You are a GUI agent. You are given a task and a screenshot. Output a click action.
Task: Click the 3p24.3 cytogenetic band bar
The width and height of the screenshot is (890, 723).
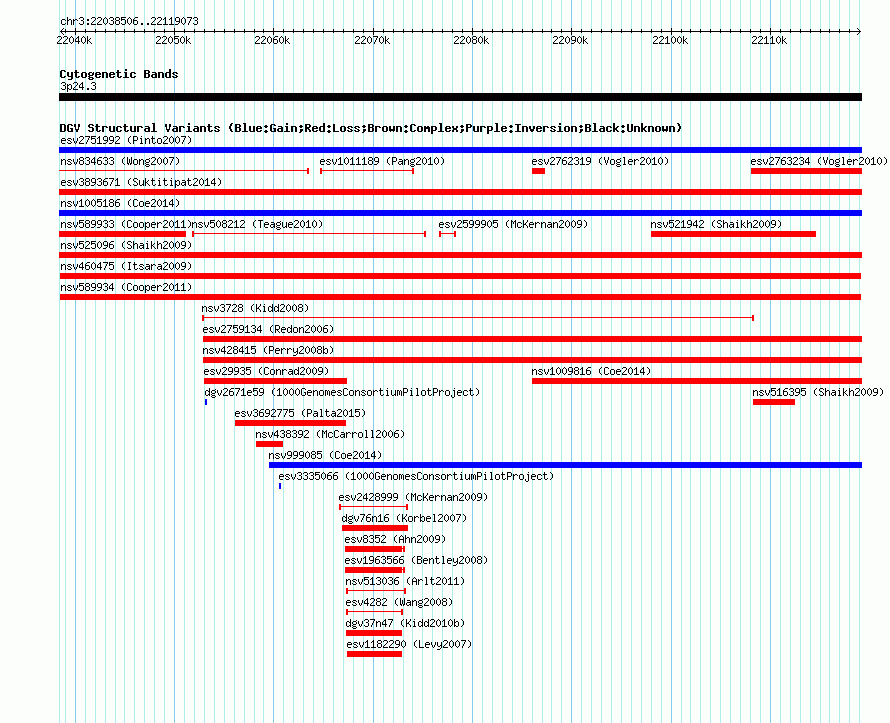click(x=460, y=97)
